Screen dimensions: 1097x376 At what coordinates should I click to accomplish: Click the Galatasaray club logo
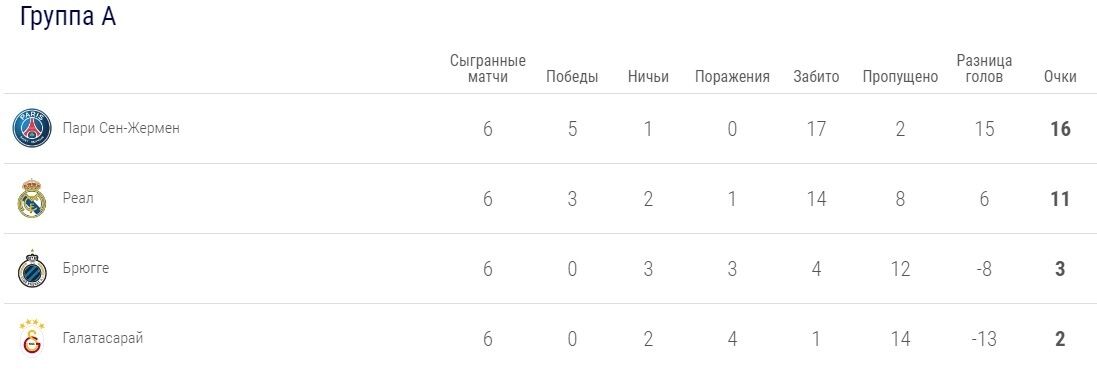coord(31,339)
